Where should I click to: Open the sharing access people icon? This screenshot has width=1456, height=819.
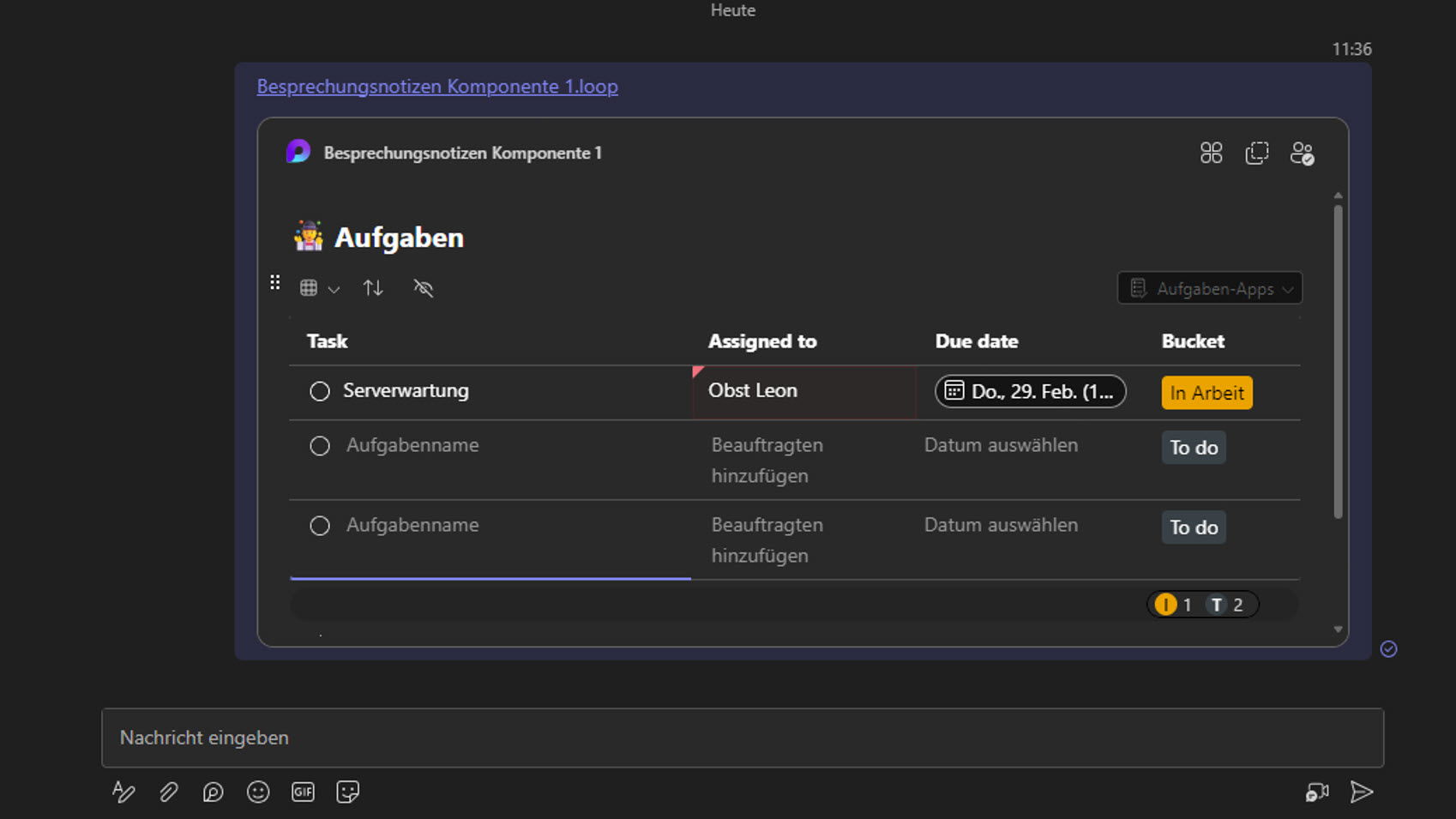1303,154
